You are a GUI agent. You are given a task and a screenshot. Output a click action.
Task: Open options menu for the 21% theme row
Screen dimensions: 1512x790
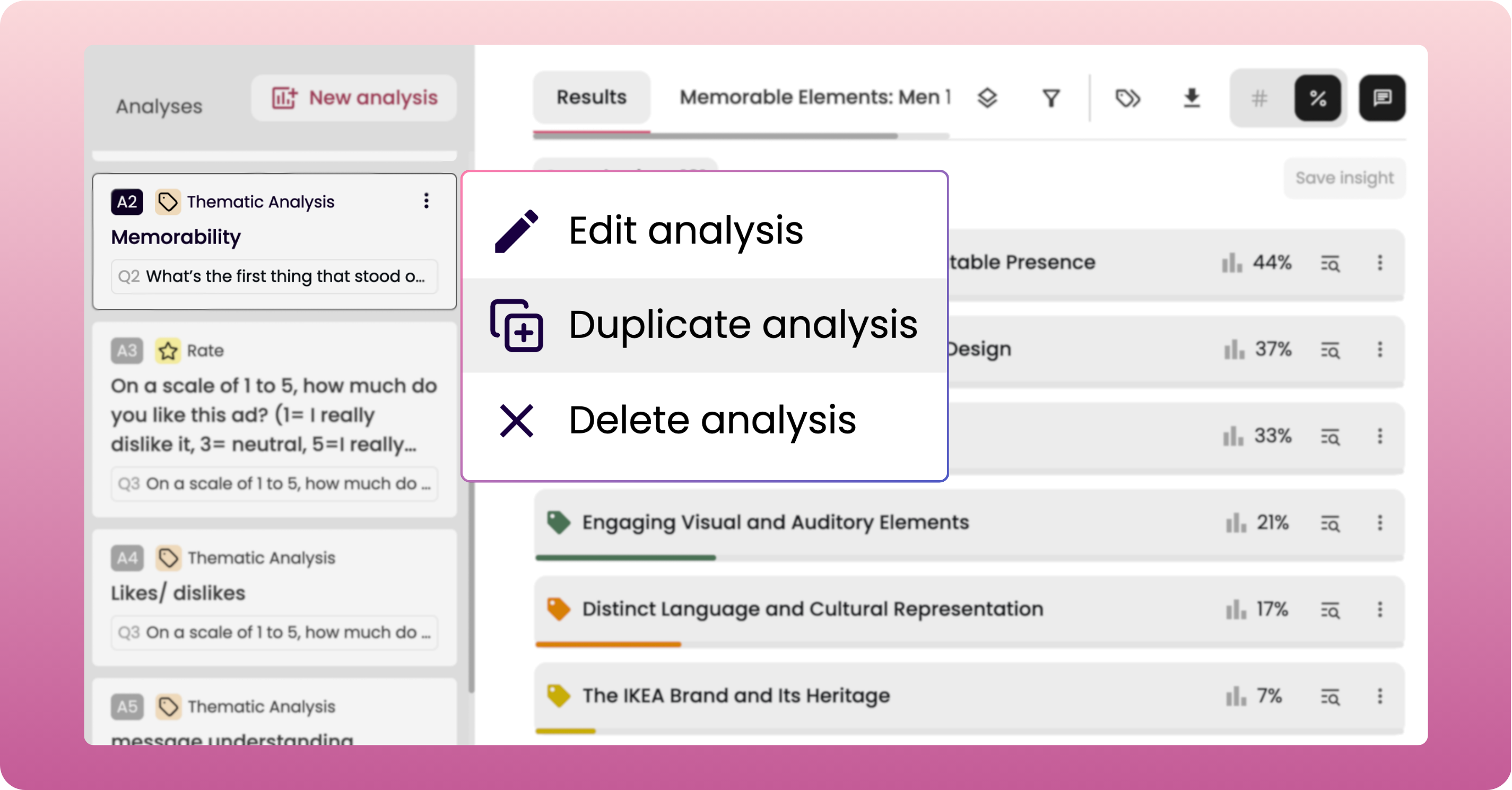pyautogui.click(x=1380, y=523)
